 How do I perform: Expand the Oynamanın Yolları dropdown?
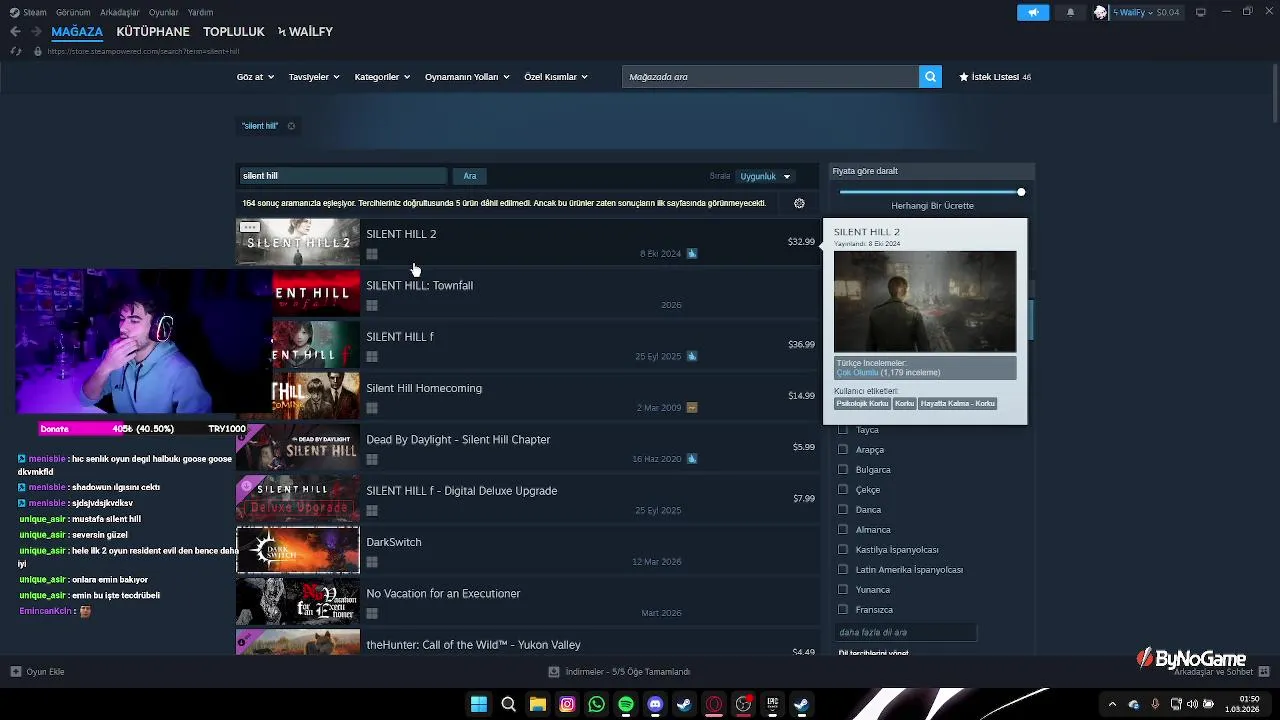[x=467, y=77]
